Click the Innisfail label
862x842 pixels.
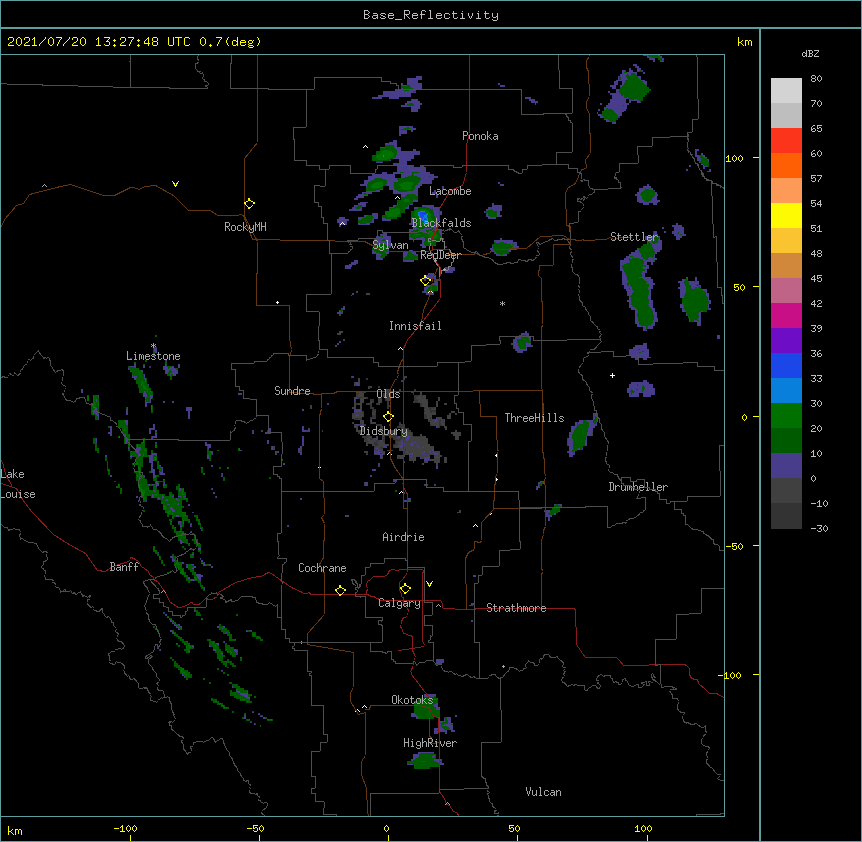(415, 326)
